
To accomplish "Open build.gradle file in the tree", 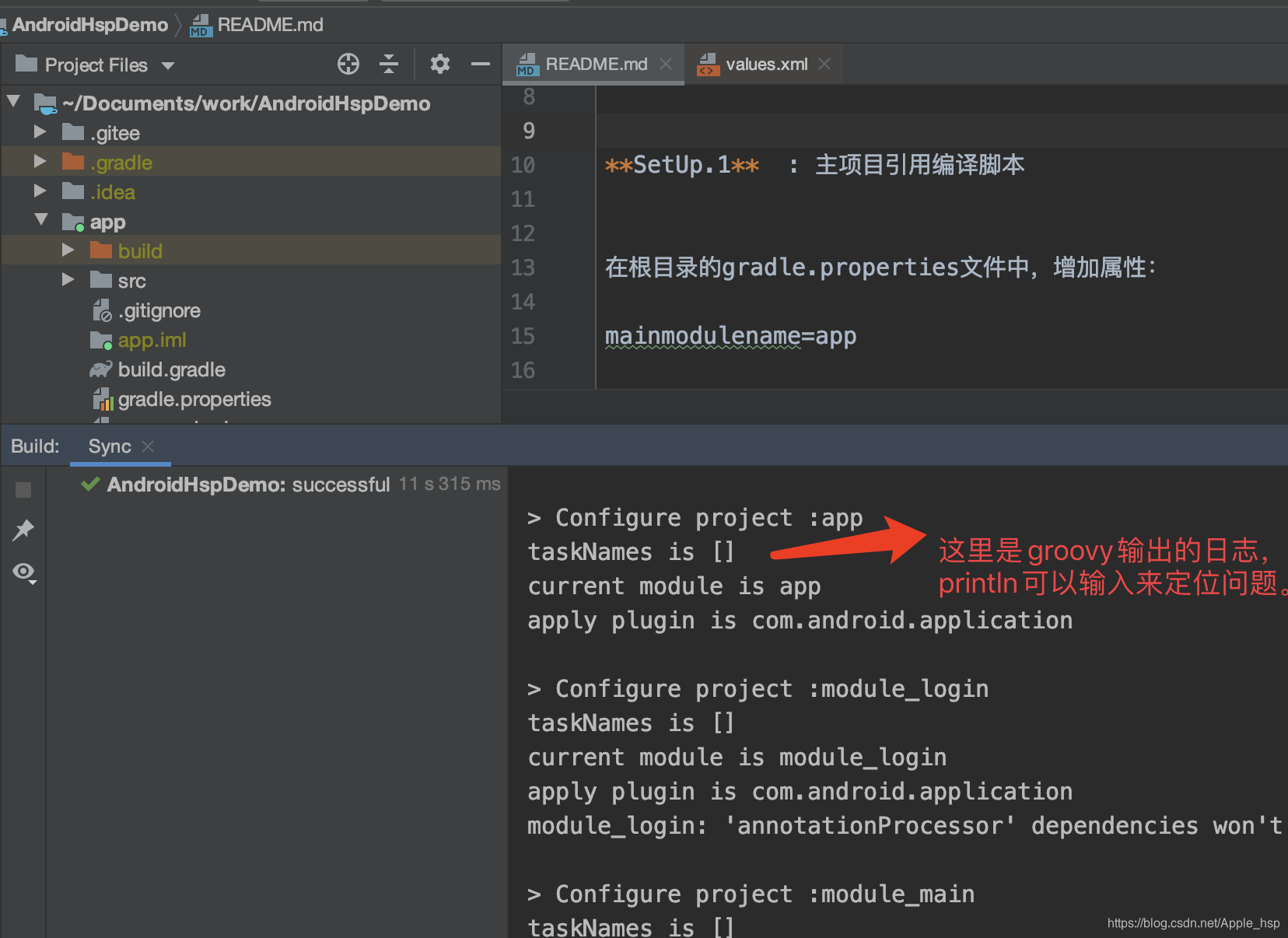I will pyautogui.click(x=171, y=369).
